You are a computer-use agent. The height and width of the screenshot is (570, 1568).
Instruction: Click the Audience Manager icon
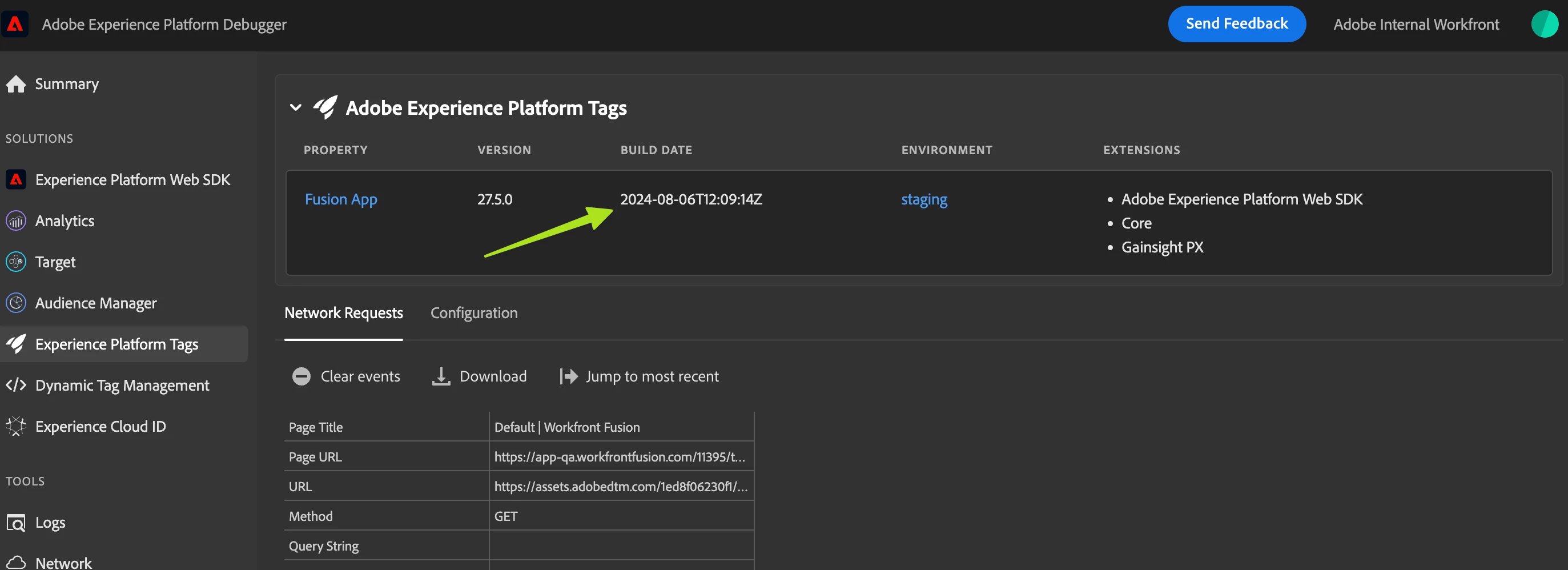pyautogui.click(x=16, y=303)
